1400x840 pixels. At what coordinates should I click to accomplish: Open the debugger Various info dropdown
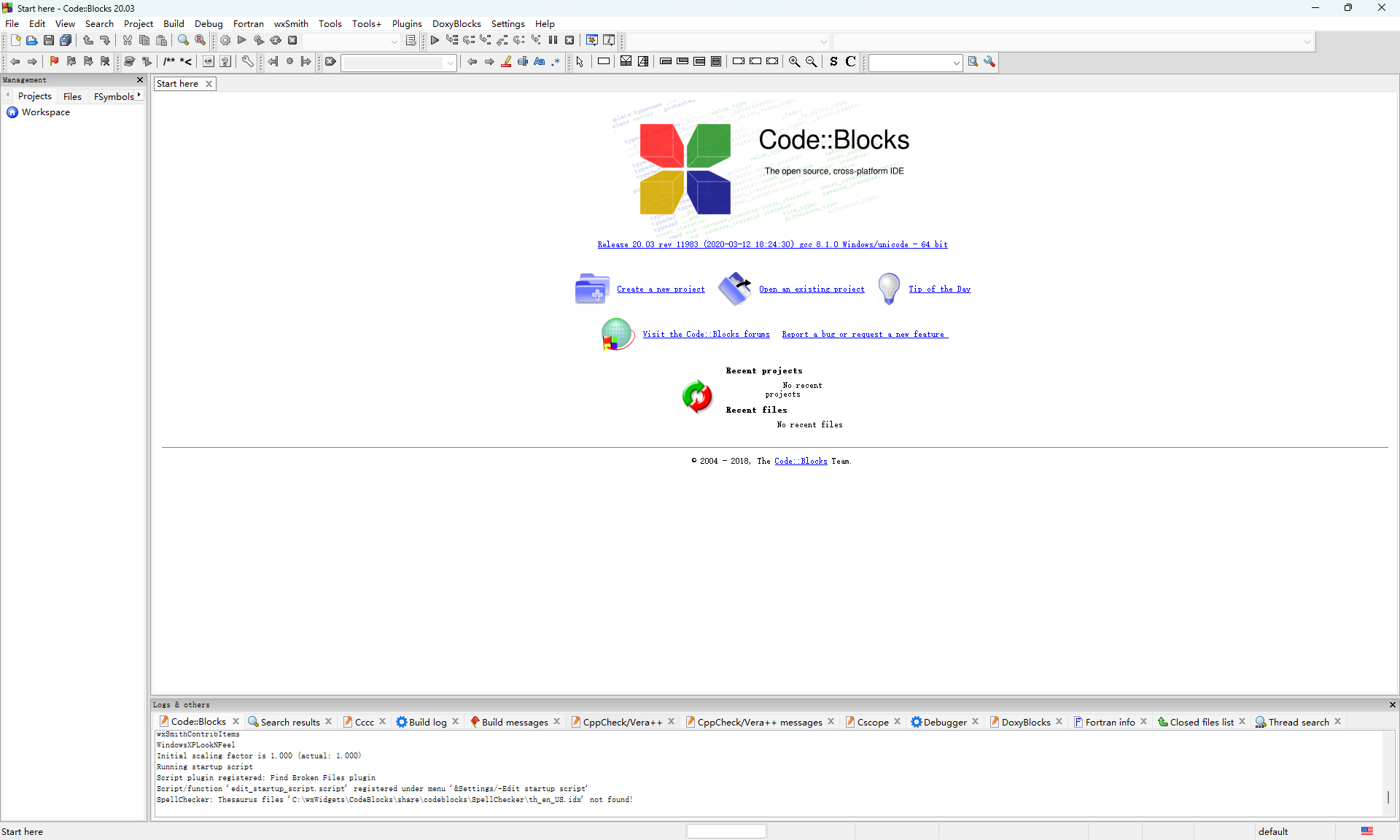pyautogui.click(x=609, y=41)
